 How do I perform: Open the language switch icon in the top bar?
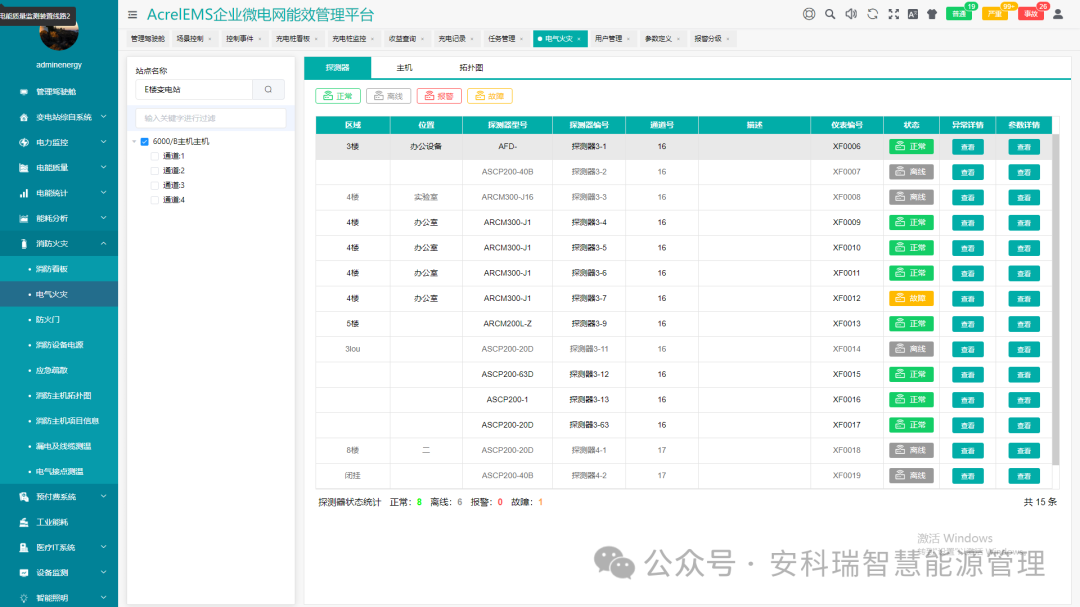(x=913, y=14)
